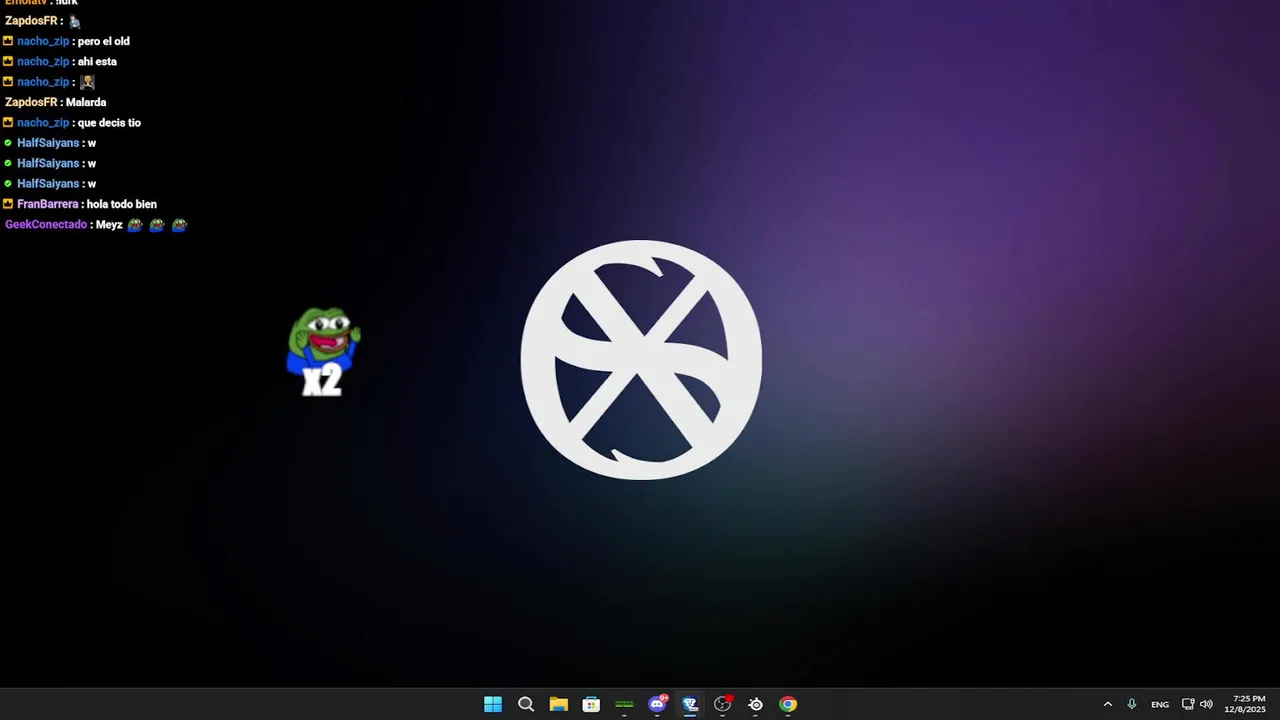Click ZapdosFR username beside 'Malarda'
Viewport: 1280px width, 720px height.
[x=31, y=102]
